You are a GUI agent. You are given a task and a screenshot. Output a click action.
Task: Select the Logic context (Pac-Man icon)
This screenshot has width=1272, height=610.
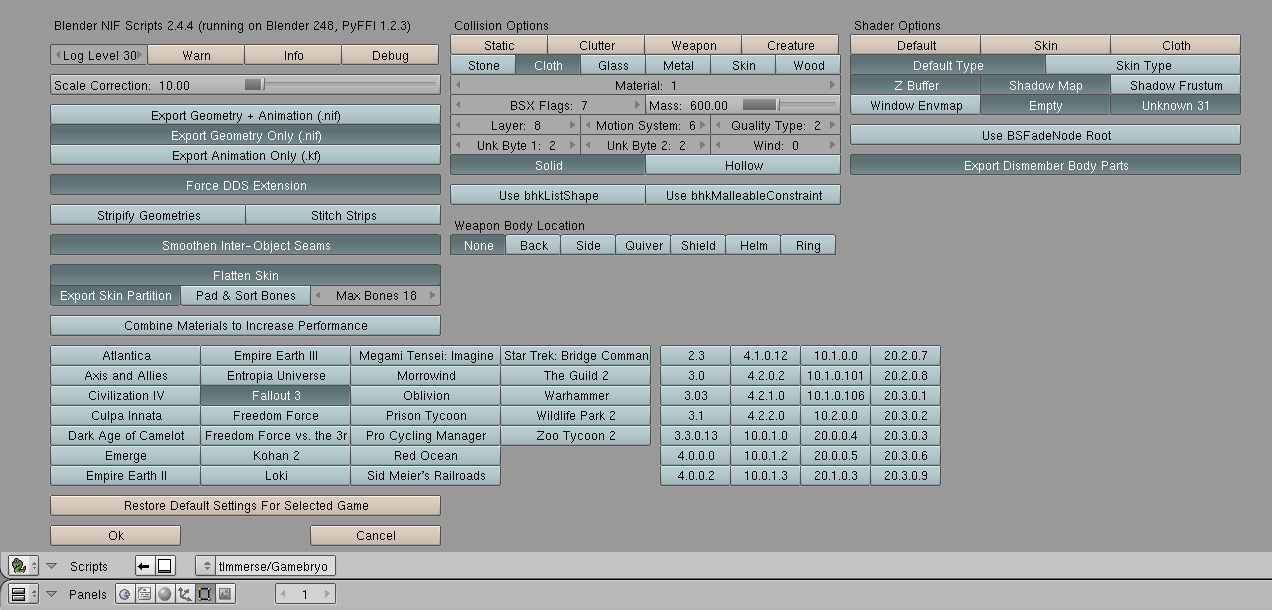(125, 594)
